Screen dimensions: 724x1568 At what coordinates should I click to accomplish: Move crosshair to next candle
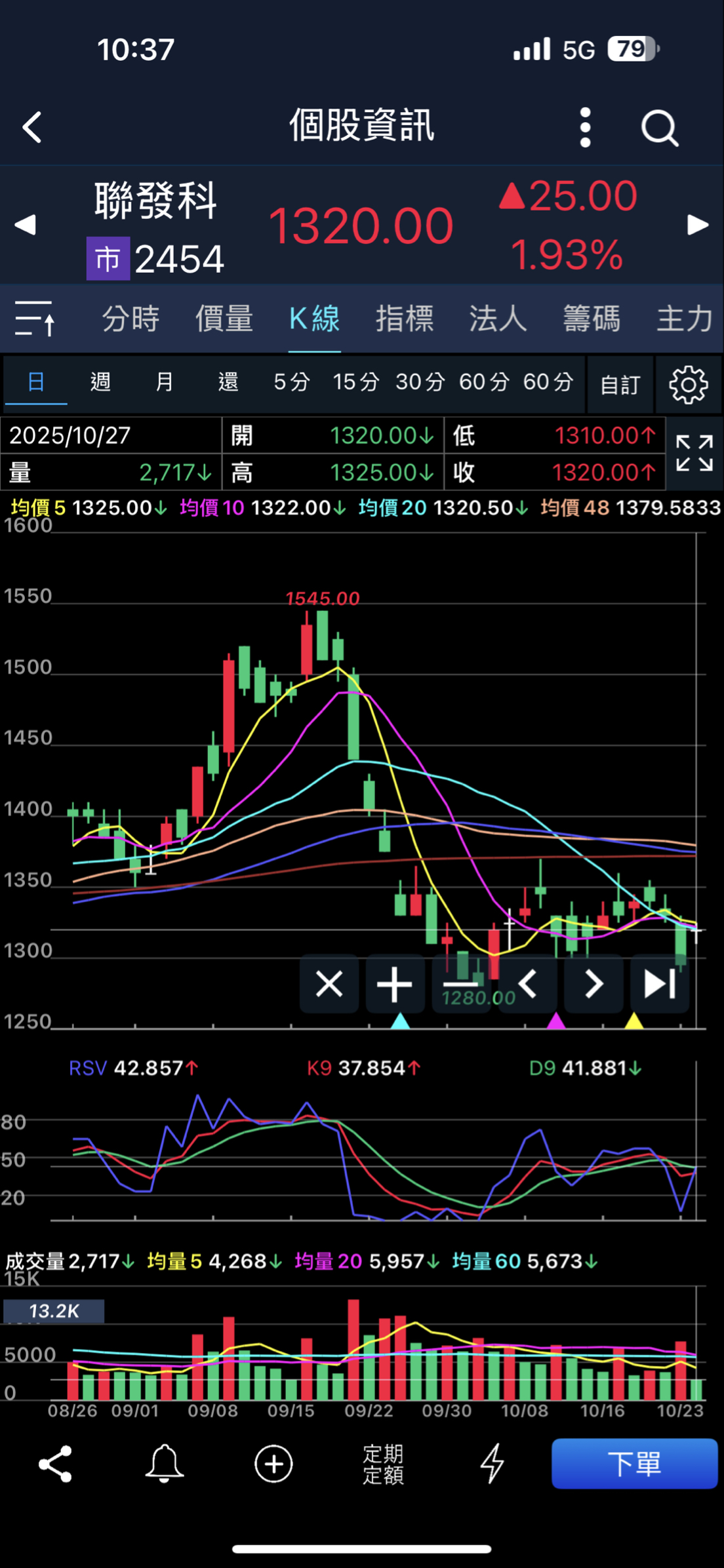click(593, 984)
